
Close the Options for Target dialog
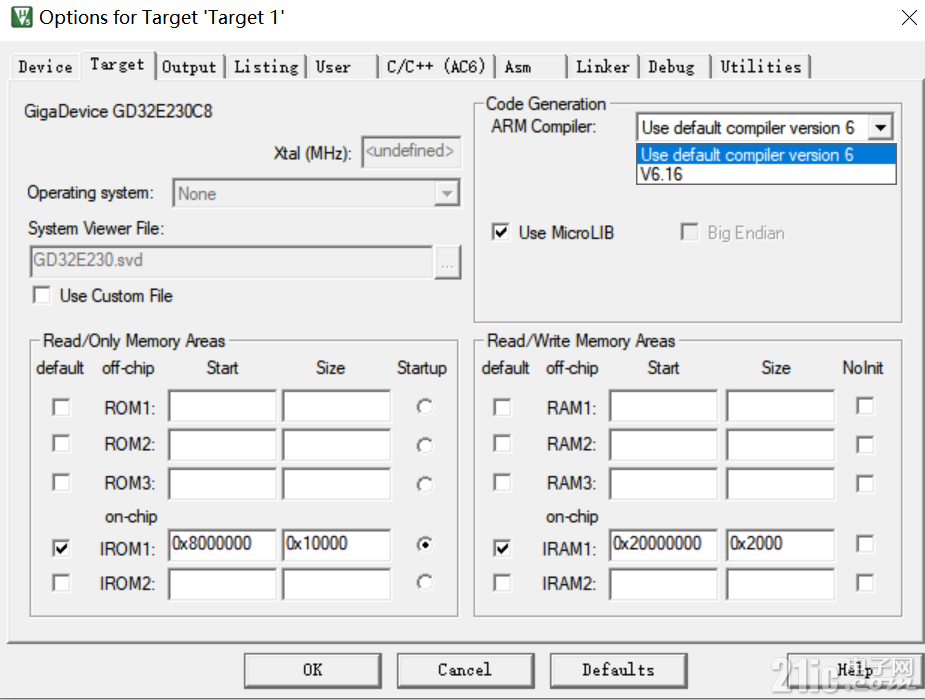coord(909,18)
